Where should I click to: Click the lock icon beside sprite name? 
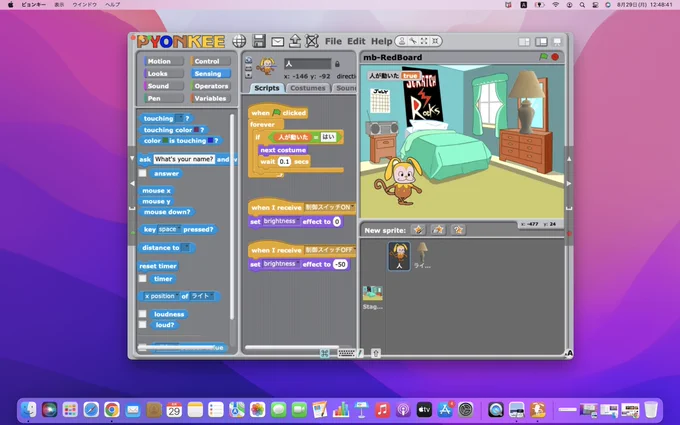pos(337,64)
